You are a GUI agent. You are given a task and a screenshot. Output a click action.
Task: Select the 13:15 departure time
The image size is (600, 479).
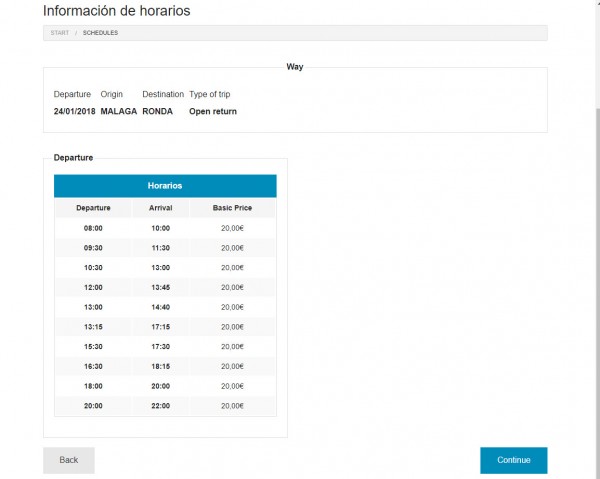click(93, 327)
